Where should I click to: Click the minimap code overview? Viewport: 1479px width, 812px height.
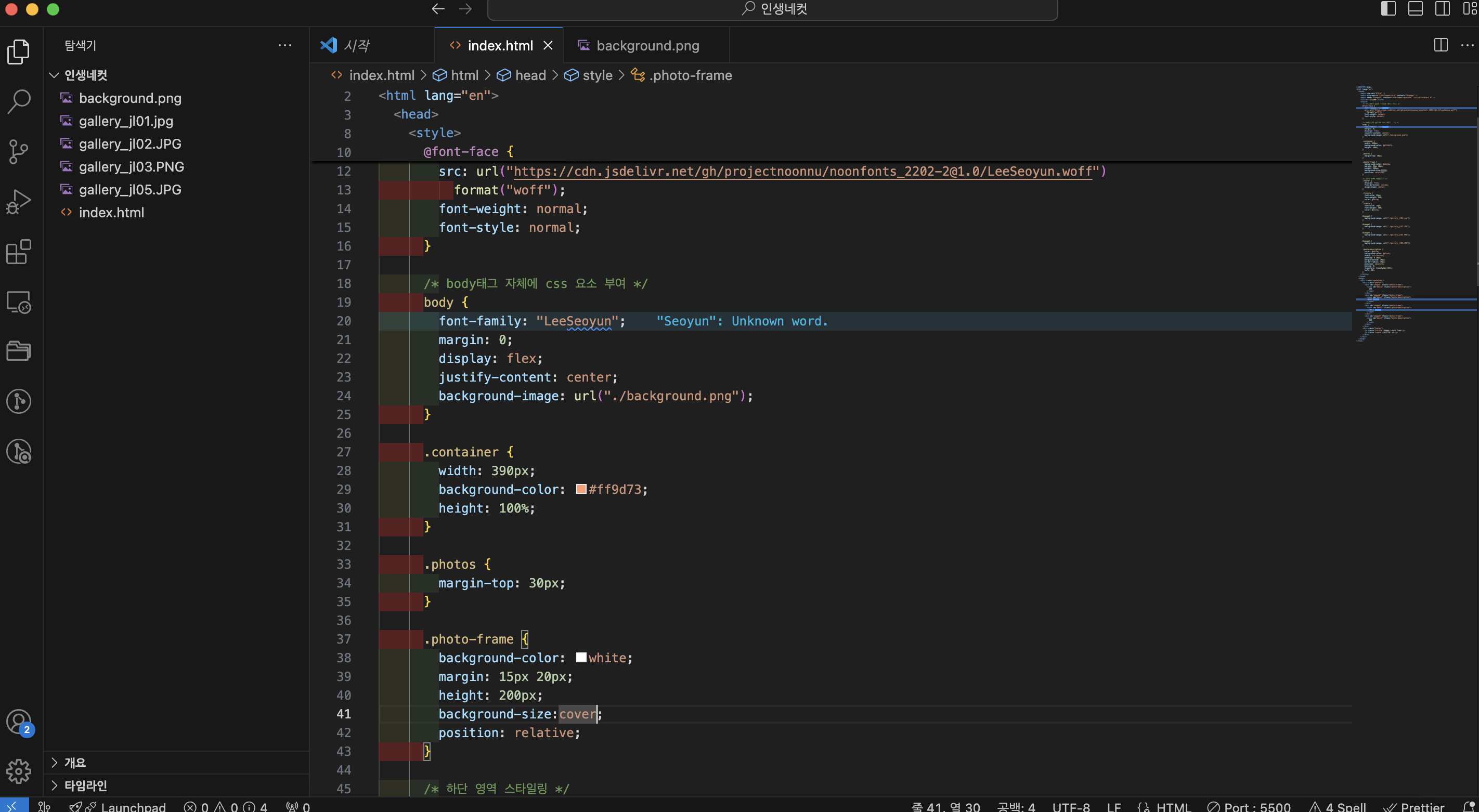(1415, 214)
